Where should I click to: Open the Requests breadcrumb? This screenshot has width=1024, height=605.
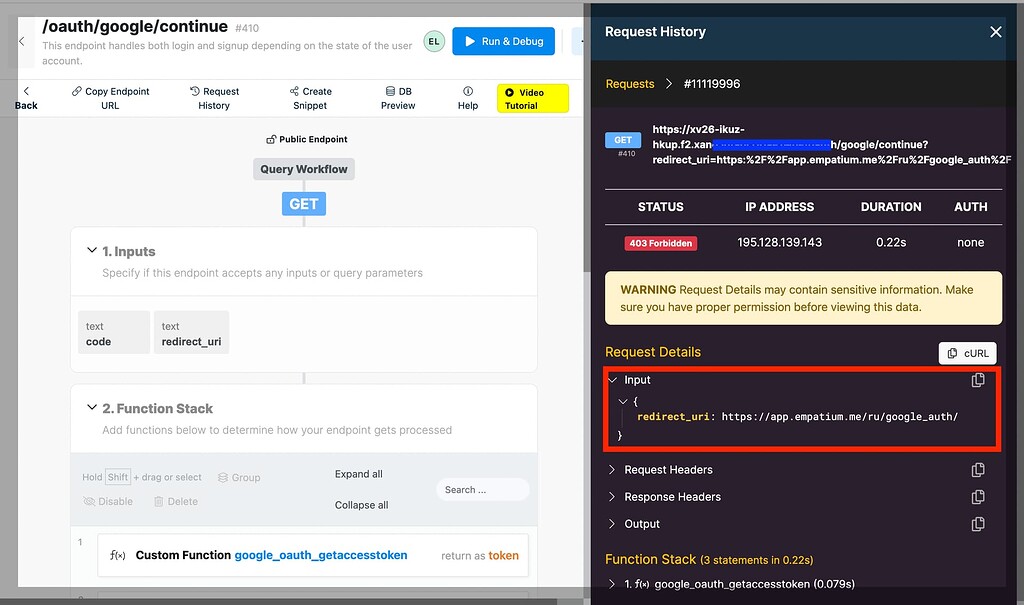tap(629, 84)
